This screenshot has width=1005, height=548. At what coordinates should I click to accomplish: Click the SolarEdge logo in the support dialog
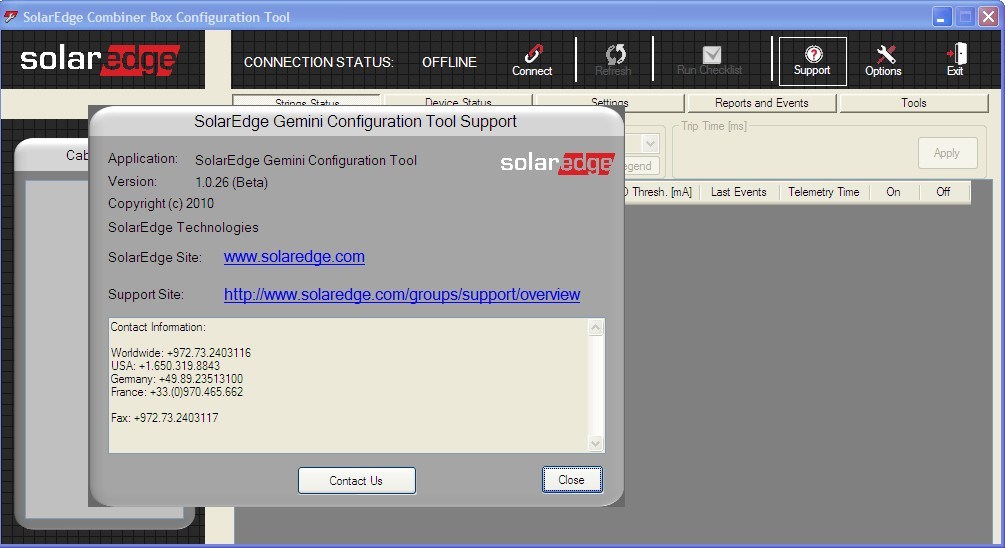click(557, 163)
